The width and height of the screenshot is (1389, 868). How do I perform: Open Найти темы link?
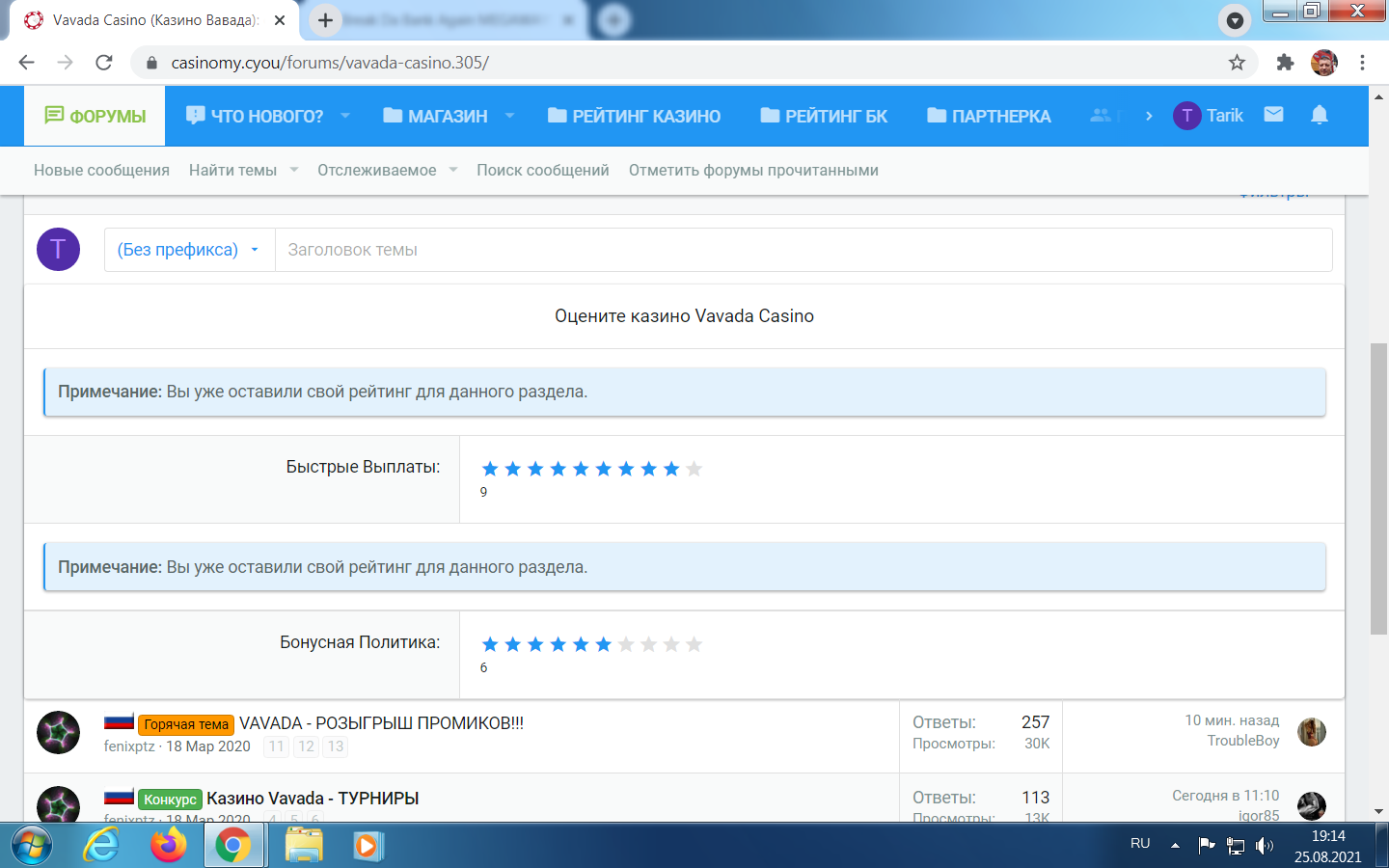[x=232, y=170]
